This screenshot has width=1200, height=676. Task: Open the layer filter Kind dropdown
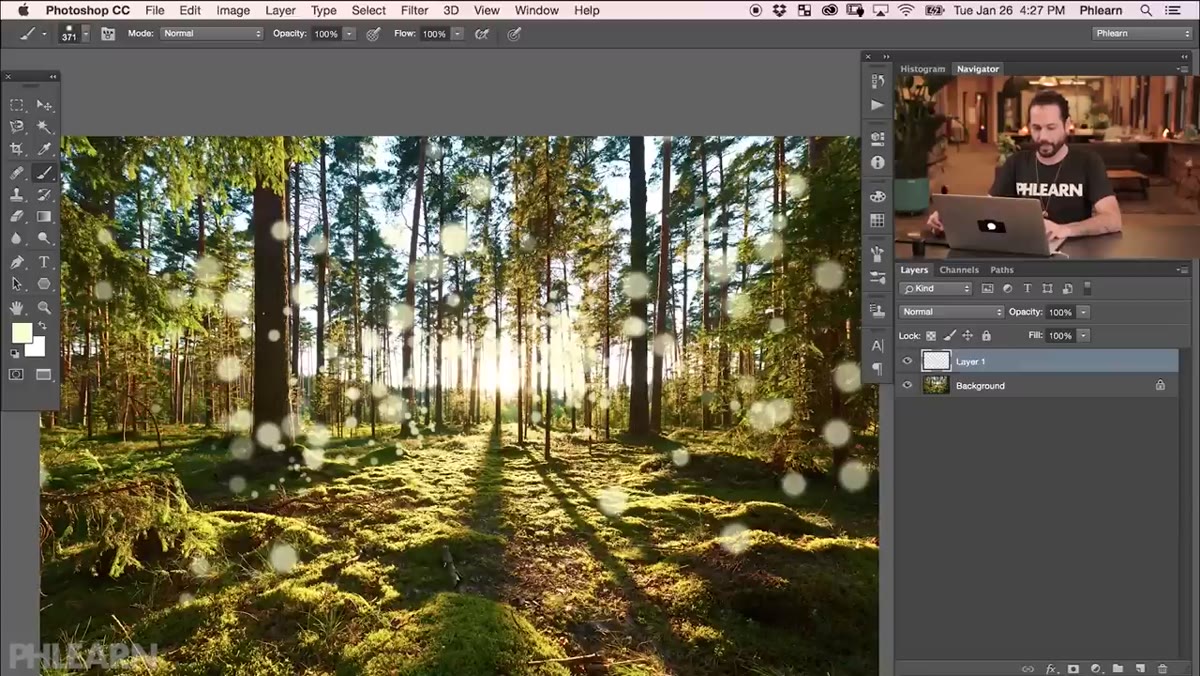coord(936,288)
